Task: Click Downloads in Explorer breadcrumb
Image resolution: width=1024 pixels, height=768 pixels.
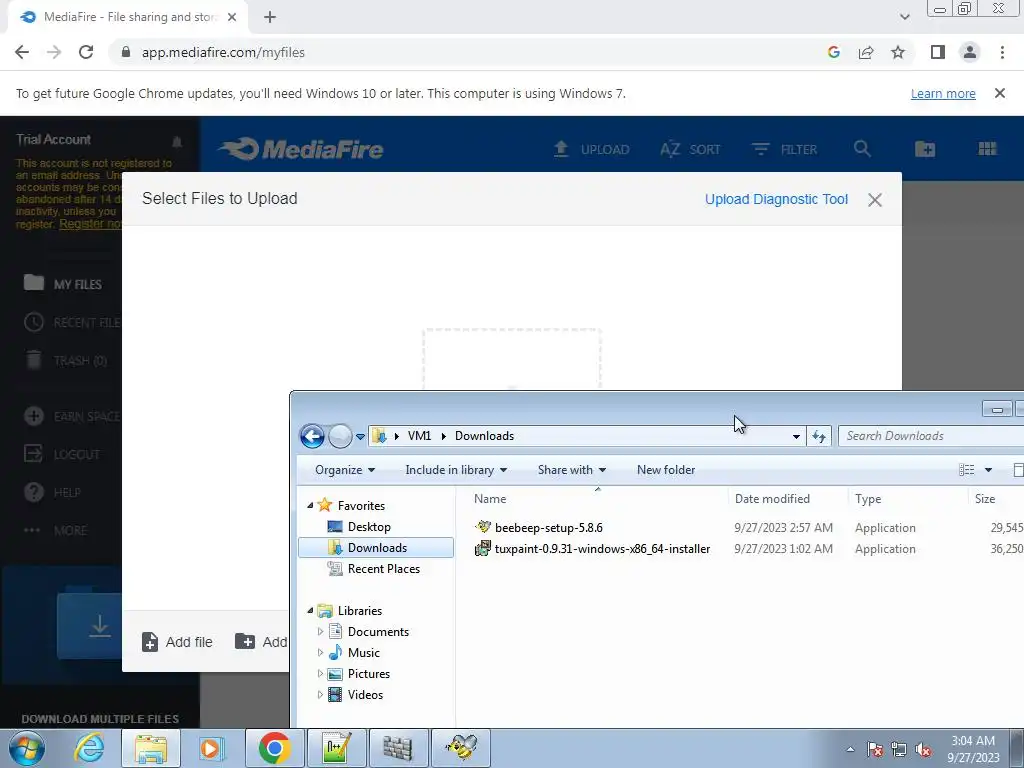Action: [485, 436]
